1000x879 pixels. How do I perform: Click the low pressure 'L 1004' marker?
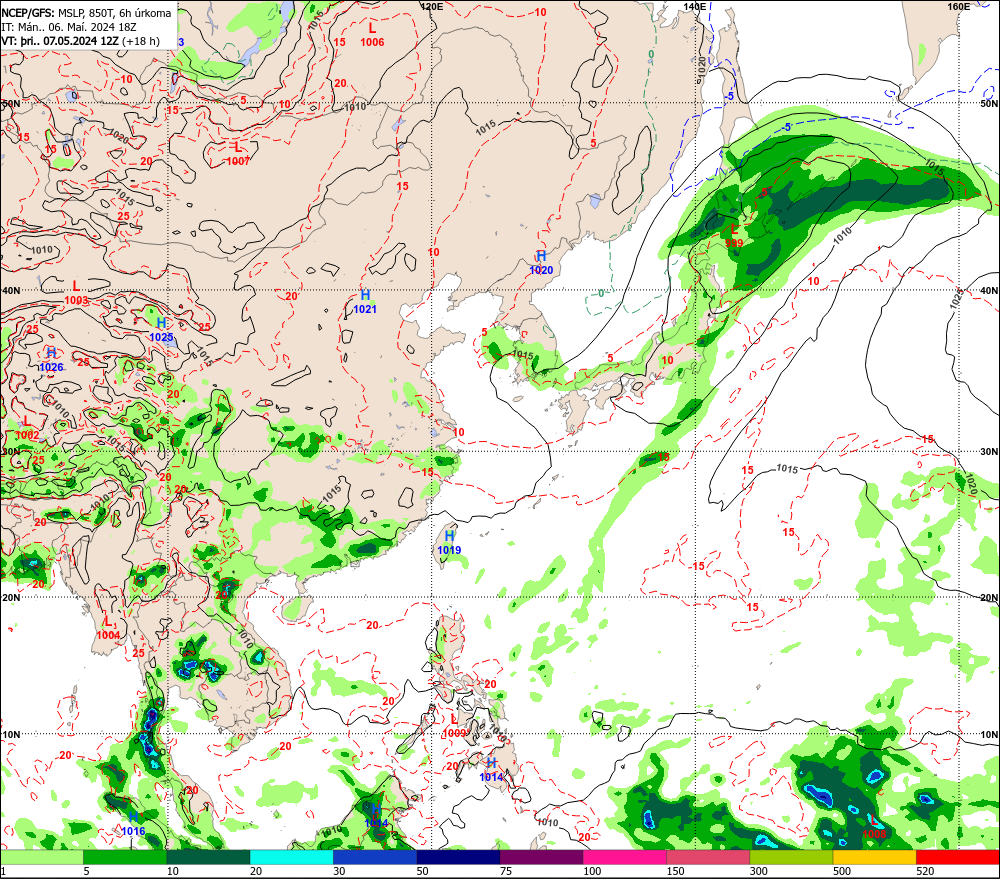pos(108,628)
